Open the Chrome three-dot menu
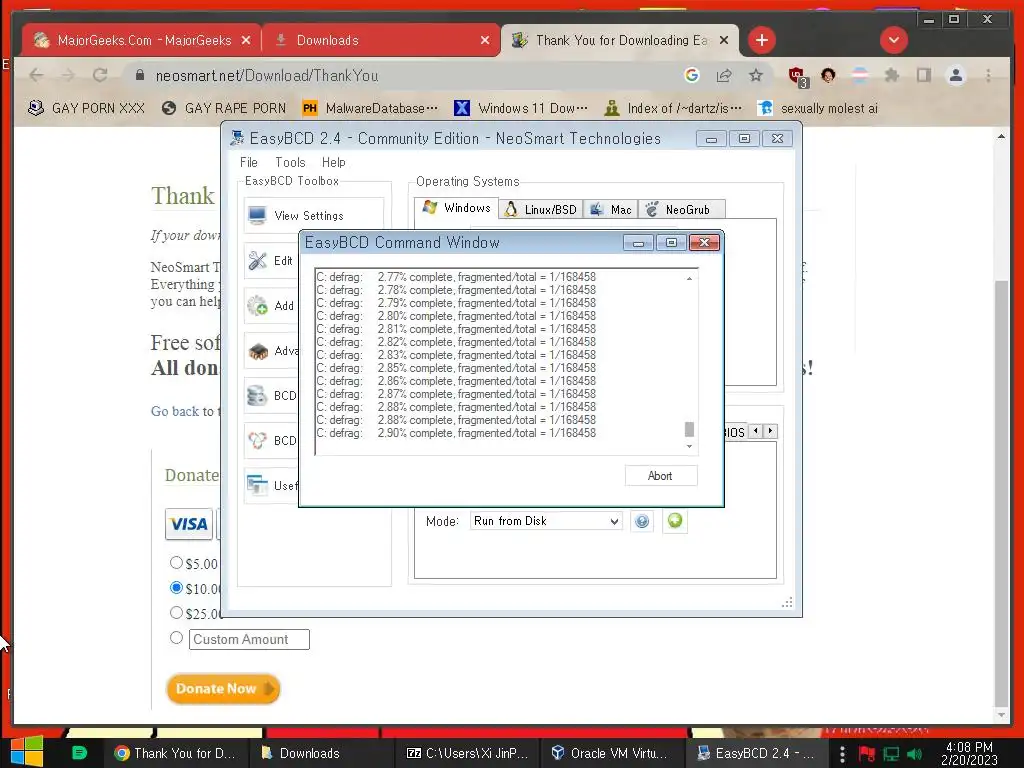1024x768 pixels. pos(988,76)
